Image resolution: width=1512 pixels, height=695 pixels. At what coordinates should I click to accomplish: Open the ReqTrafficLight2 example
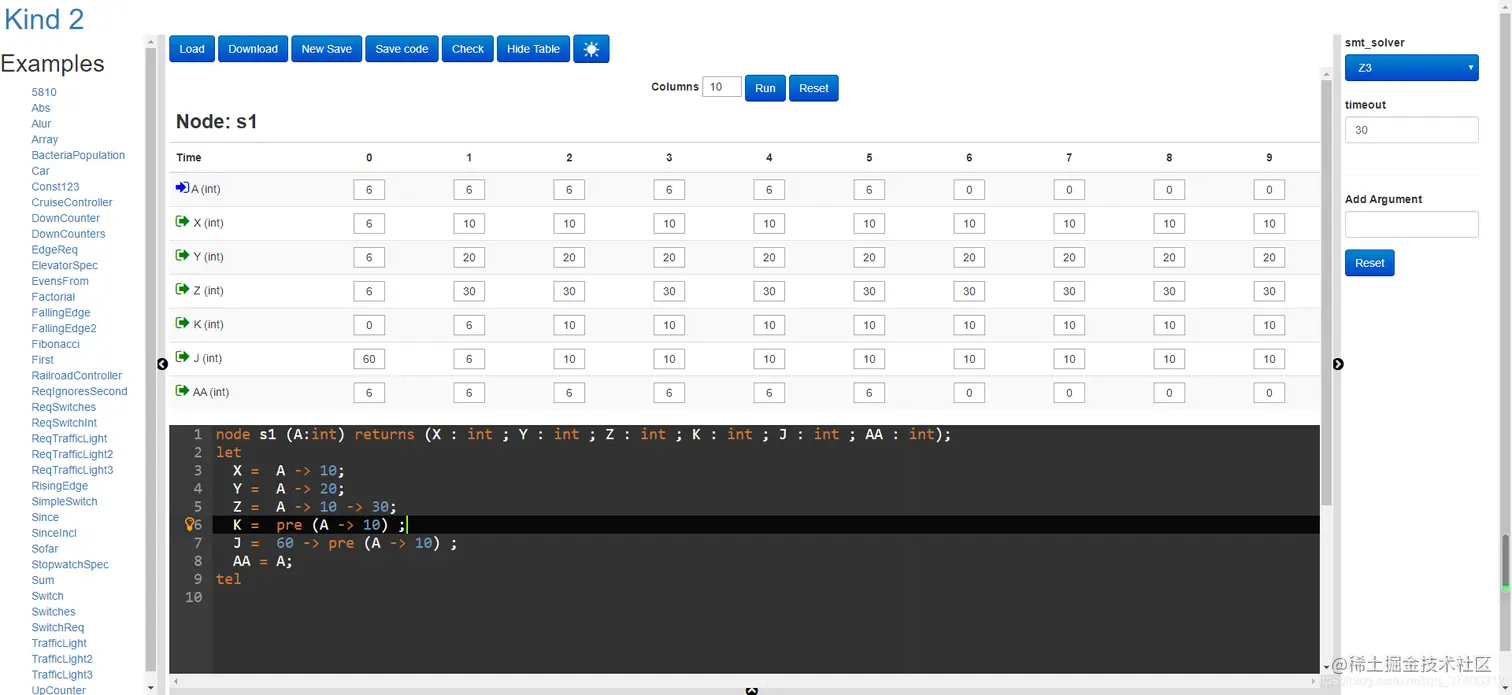(72, 454)
